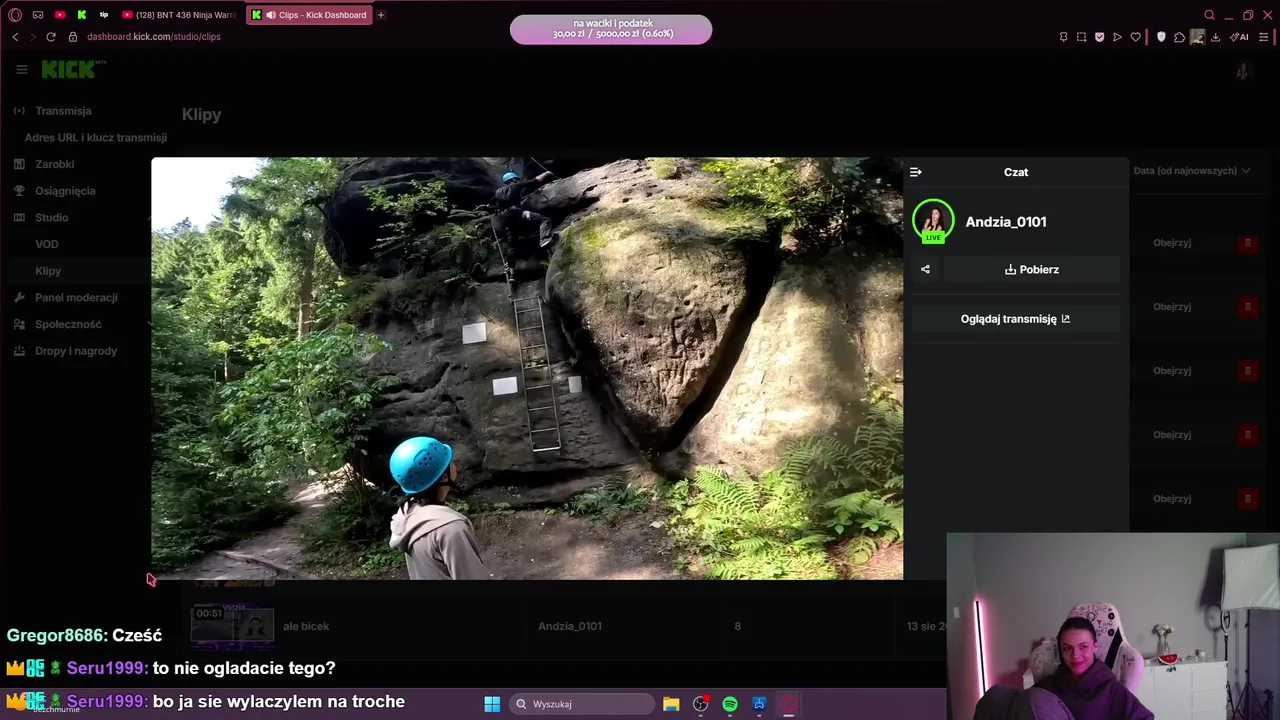The width and height of the screenshot is (1280, 720).
Task: Expand the Studio sidebar section
Action: (52, 218)
